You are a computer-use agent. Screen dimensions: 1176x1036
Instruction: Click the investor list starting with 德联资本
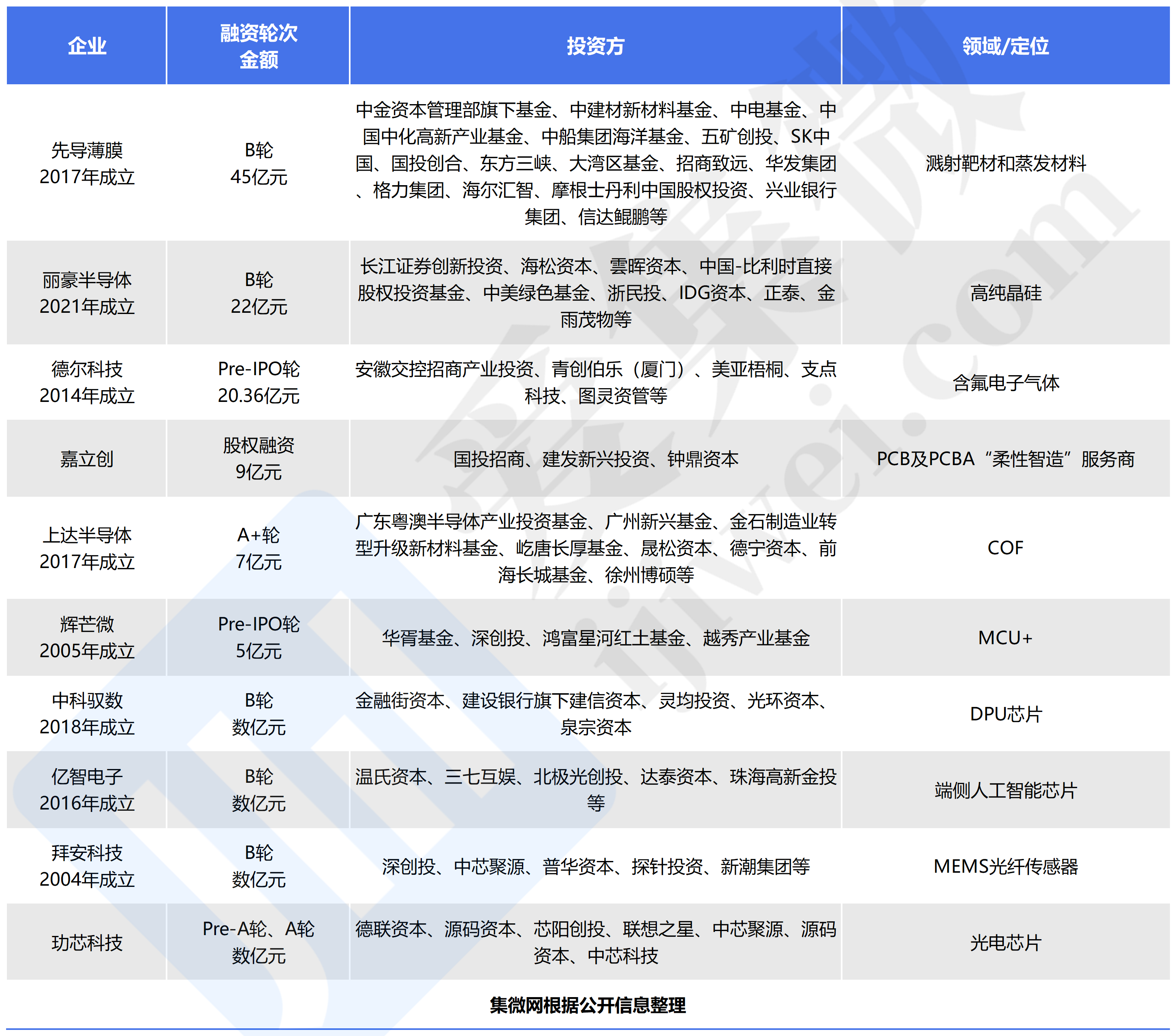pos(595,942)
